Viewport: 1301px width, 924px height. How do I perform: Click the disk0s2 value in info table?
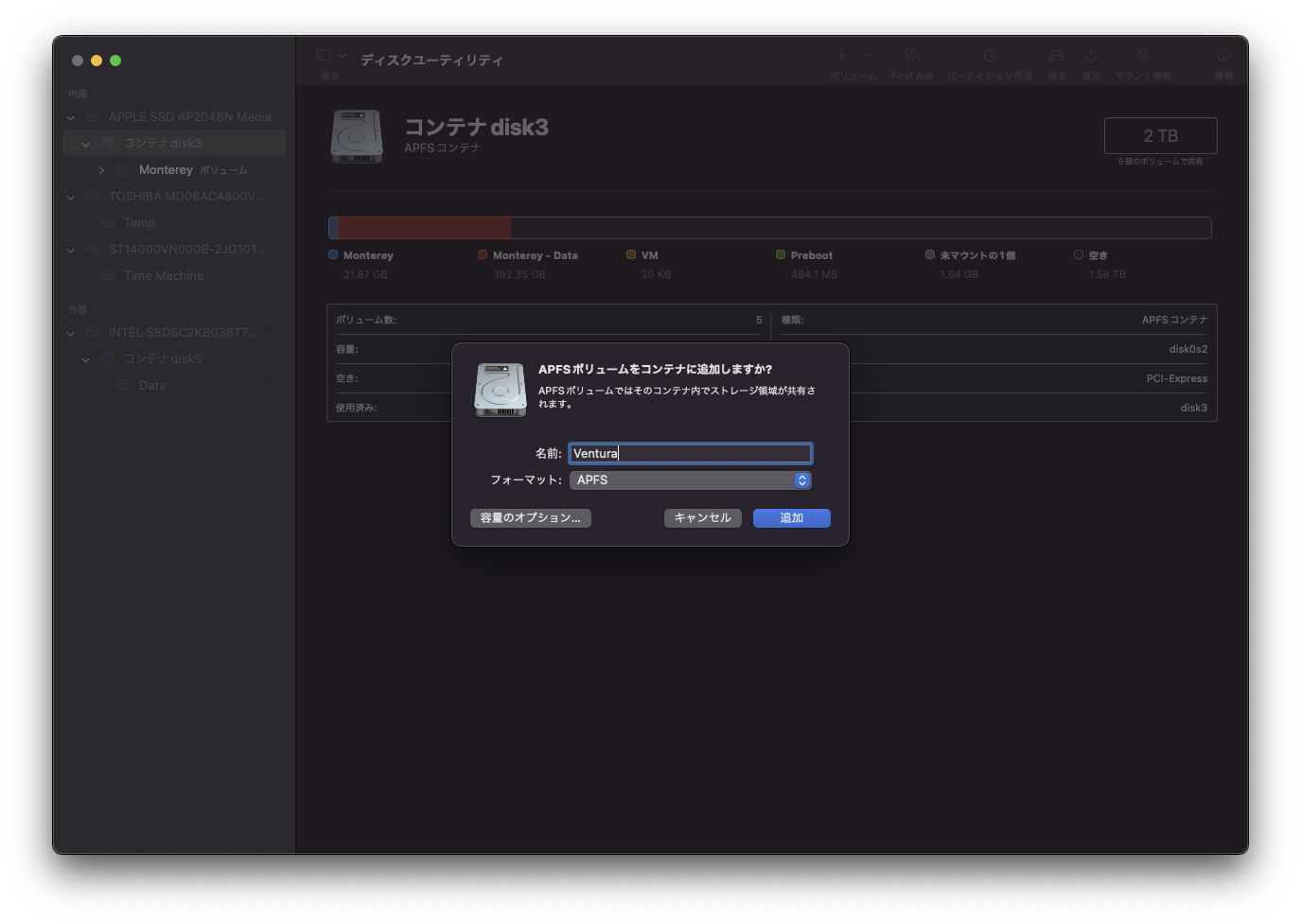coord(1188,349)
